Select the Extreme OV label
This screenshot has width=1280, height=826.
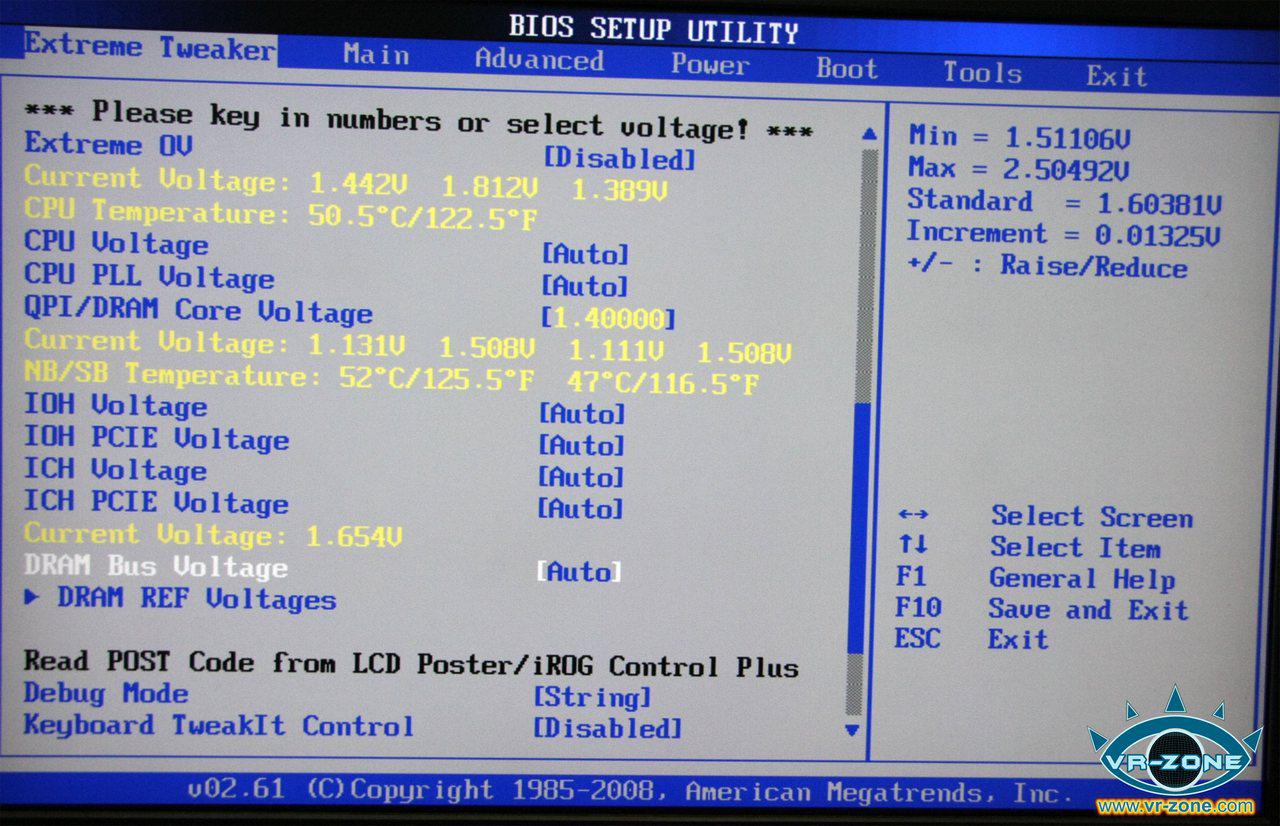click(108, 144)
